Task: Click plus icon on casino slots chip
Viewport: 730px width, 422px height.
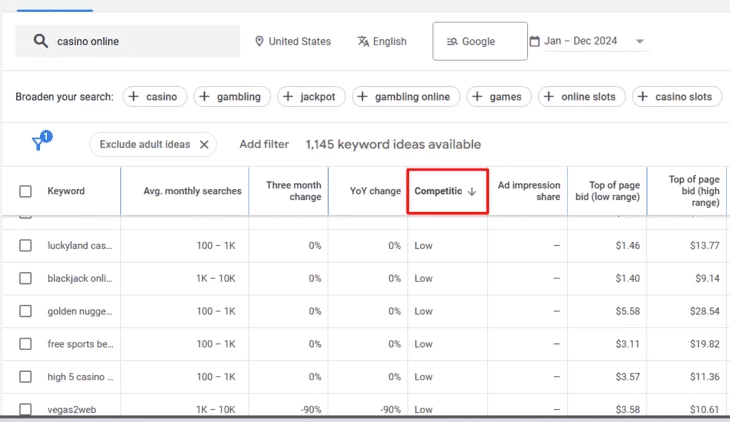Action: pos(643,96)
